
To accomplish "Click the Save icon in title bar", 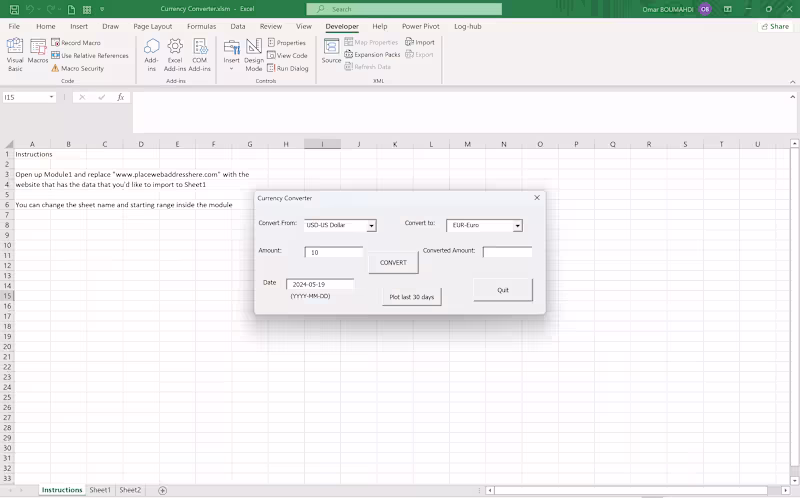I will 14,9.
